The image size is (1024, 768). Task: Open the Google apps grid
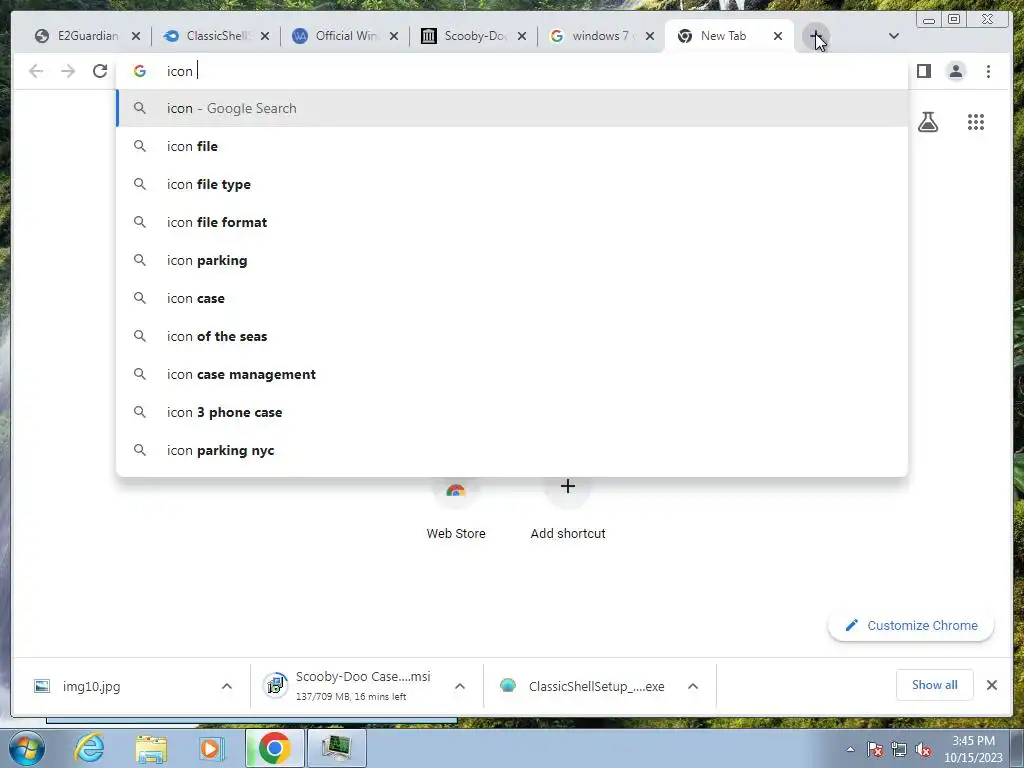point(976,121)
